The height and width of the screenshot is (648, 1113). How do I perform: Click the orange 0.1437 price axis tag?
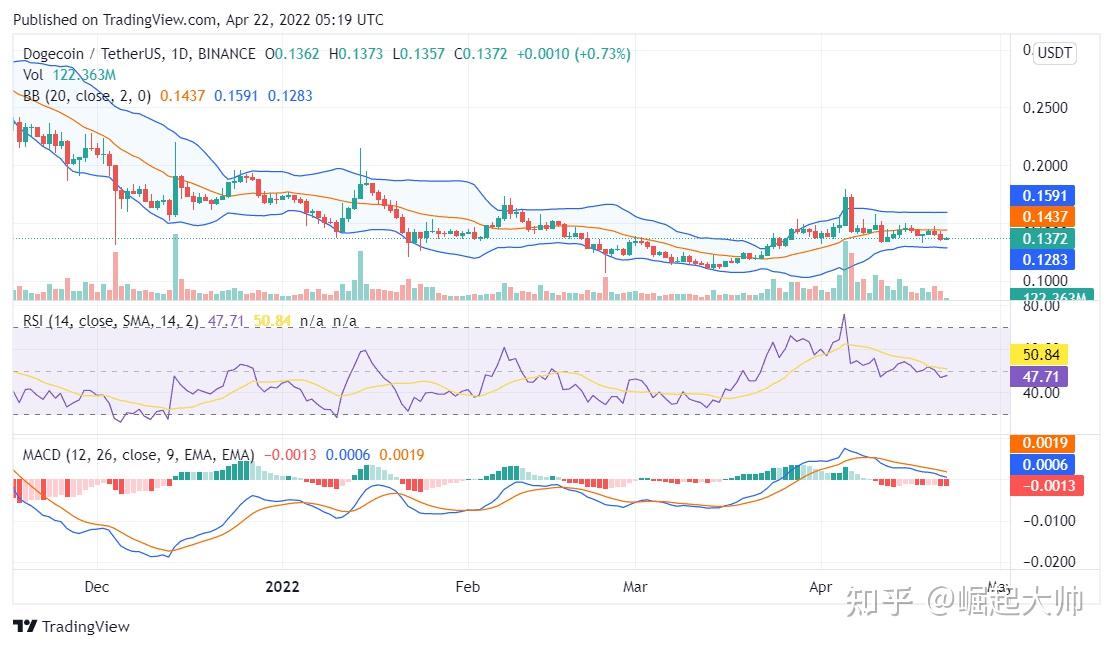click(x=1043, y=216)
